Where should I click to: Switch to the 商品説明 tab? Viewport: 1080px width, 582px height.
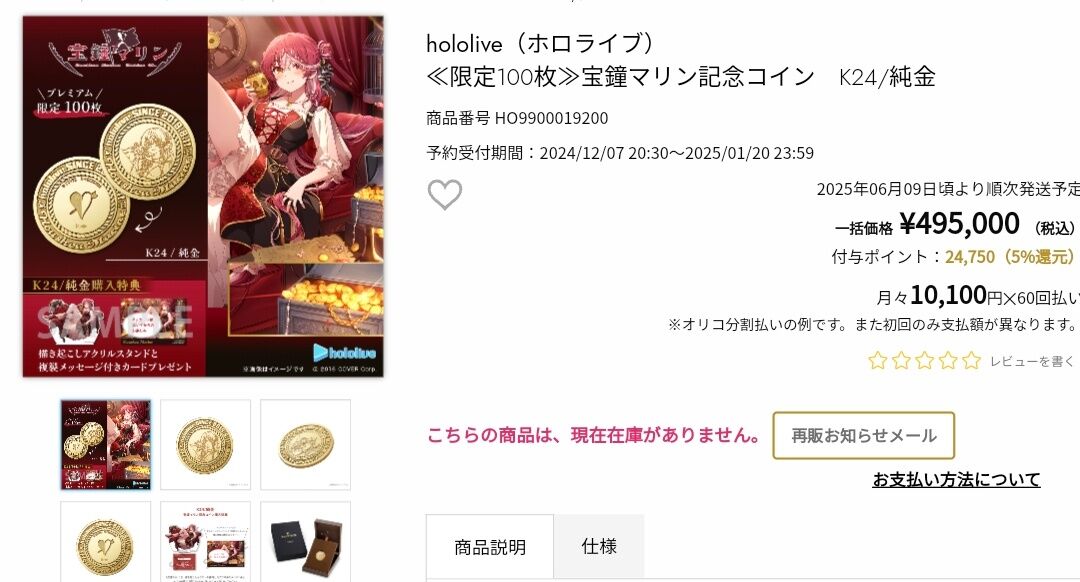tap(490, 547)
